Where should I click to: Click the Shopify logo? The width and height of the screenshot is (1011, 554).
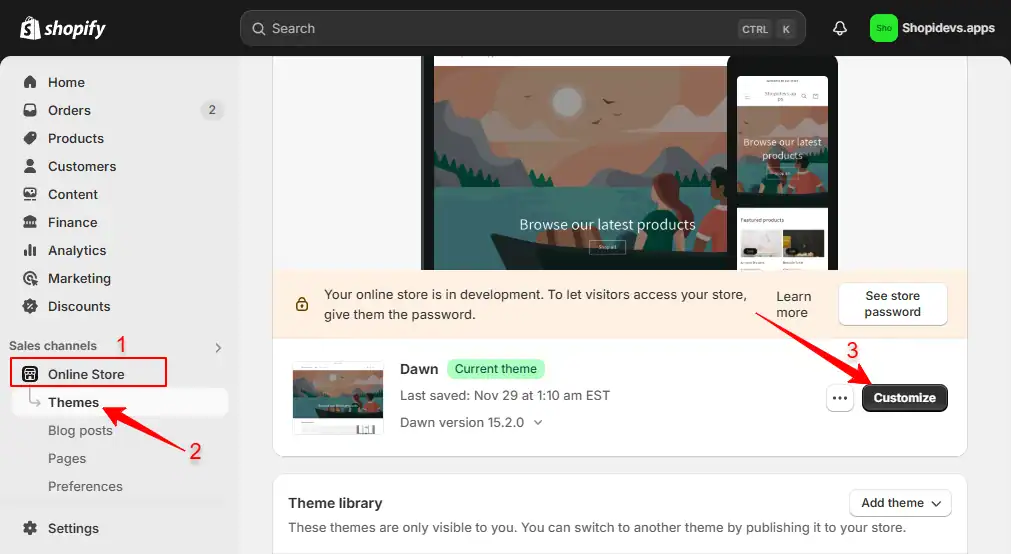click(63, 28)
